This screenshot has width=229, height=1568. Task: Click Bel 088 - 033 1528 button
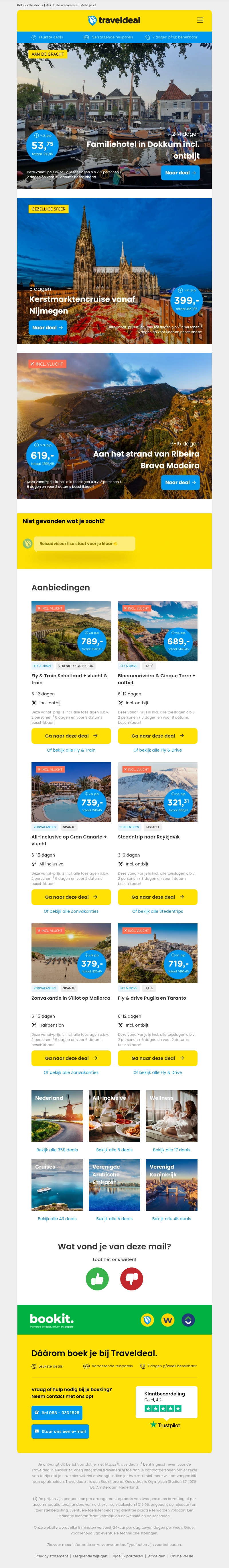click(56, 1413)
